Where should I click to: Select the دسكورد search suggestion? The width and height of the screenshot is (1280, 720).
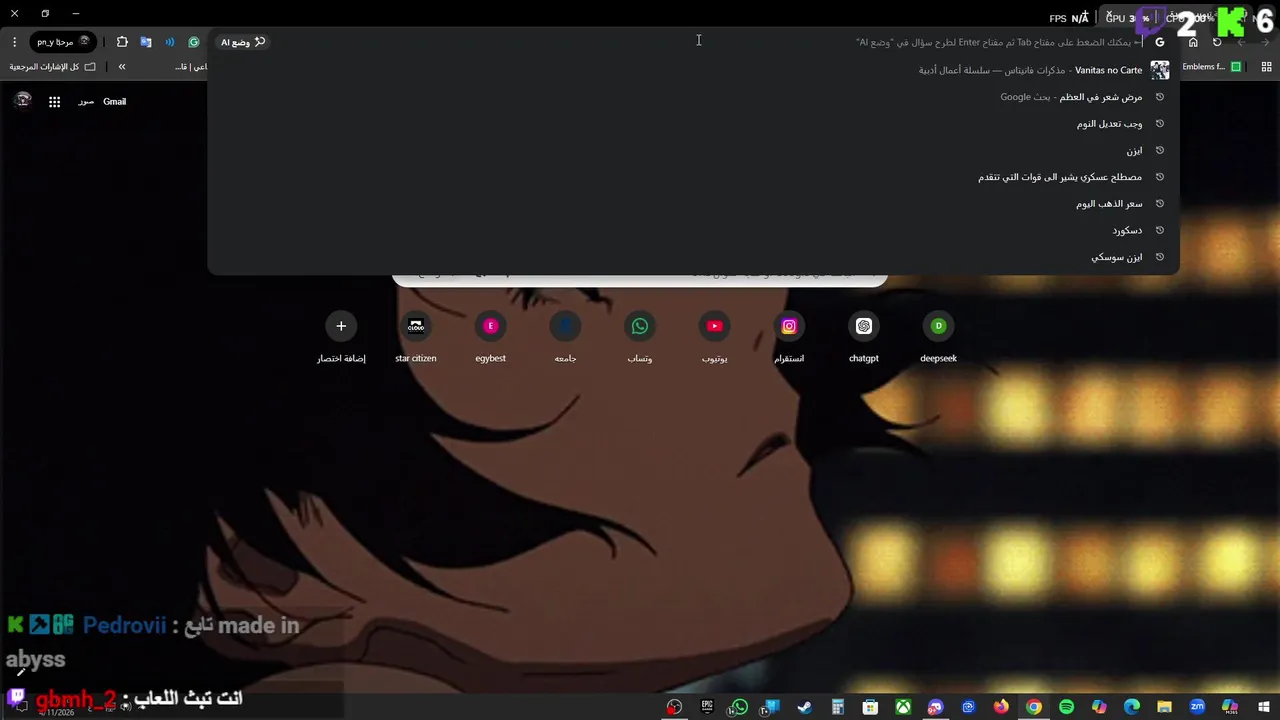693,230
